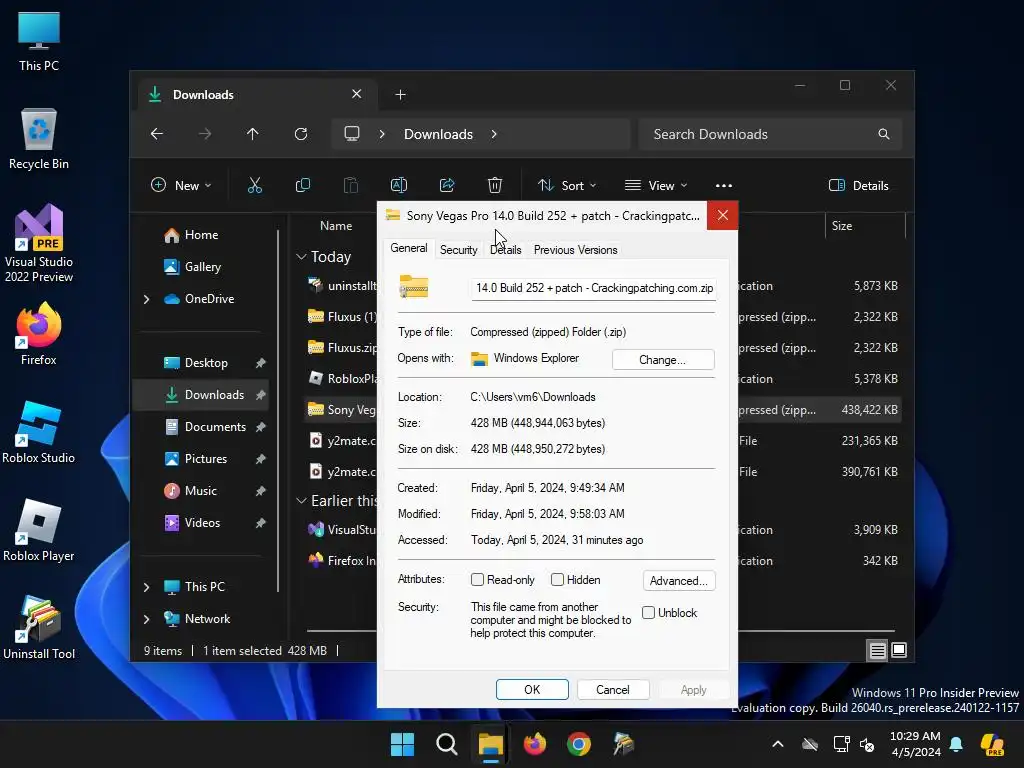Open Recycle Bin desktop icon

tap(39, 139)
